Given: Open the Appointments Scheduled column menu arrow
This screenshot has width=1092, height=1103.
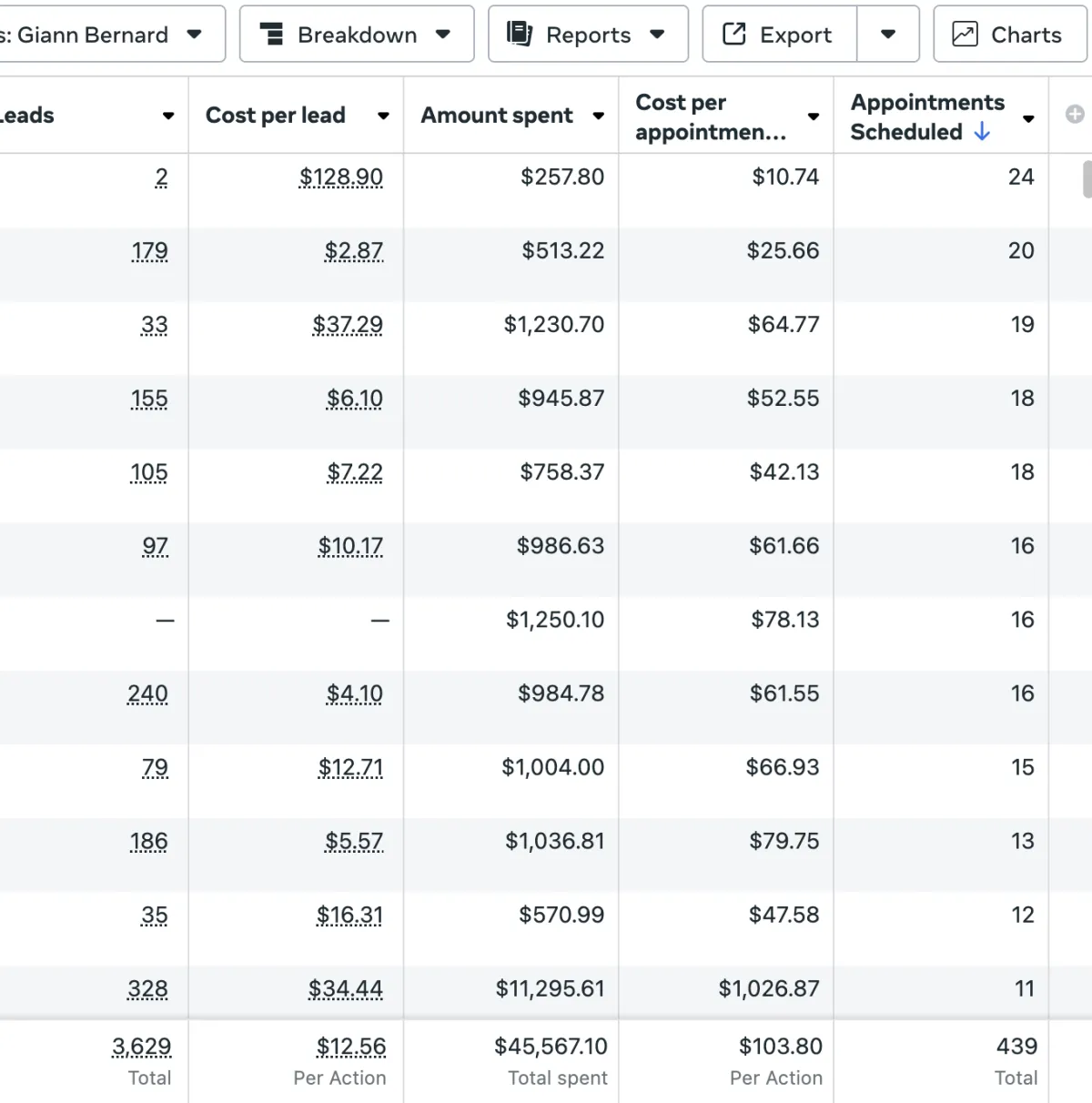Looking at the screenshot, I should (1028, 118).
